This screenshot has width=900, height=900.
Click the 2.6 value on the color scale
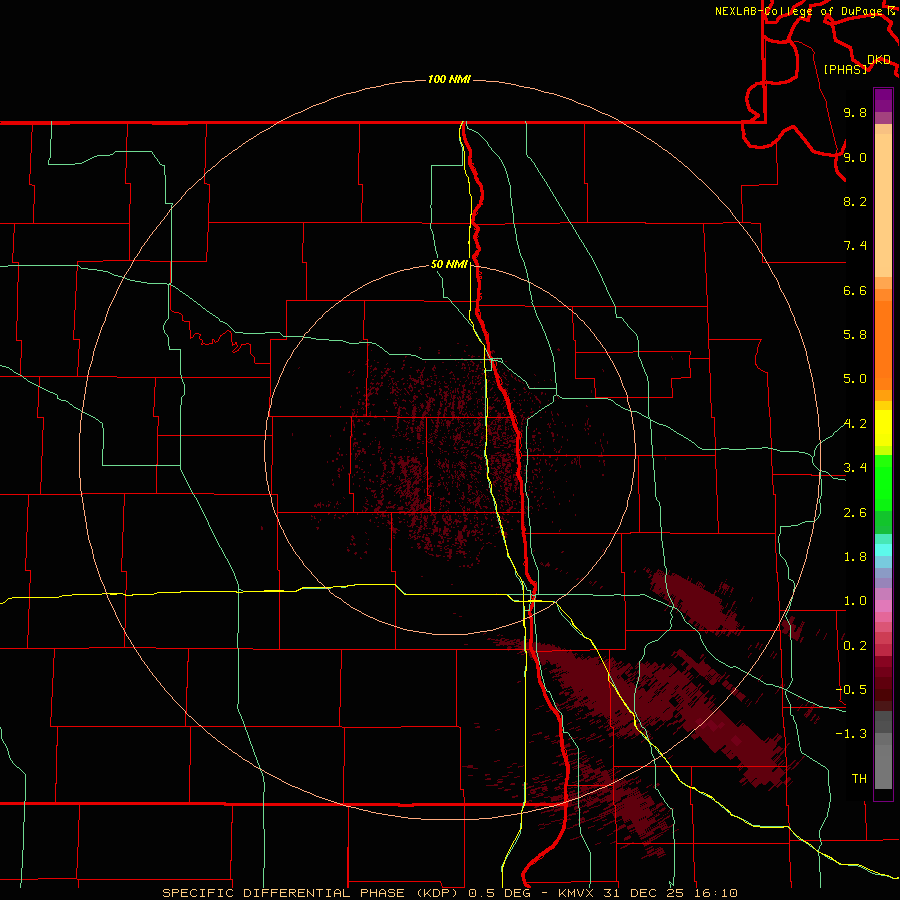click(x=855, y=513)
